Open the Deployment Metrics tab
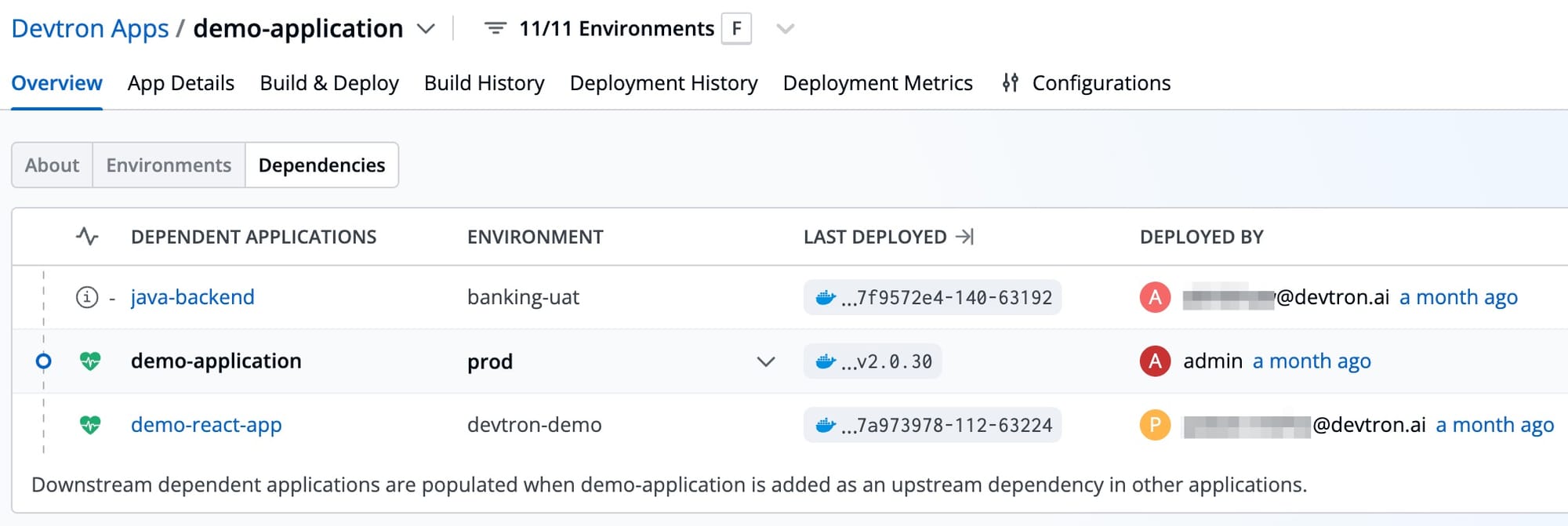Image resolution: width=1568 pixels, height=526 pixels. point(878,82)
